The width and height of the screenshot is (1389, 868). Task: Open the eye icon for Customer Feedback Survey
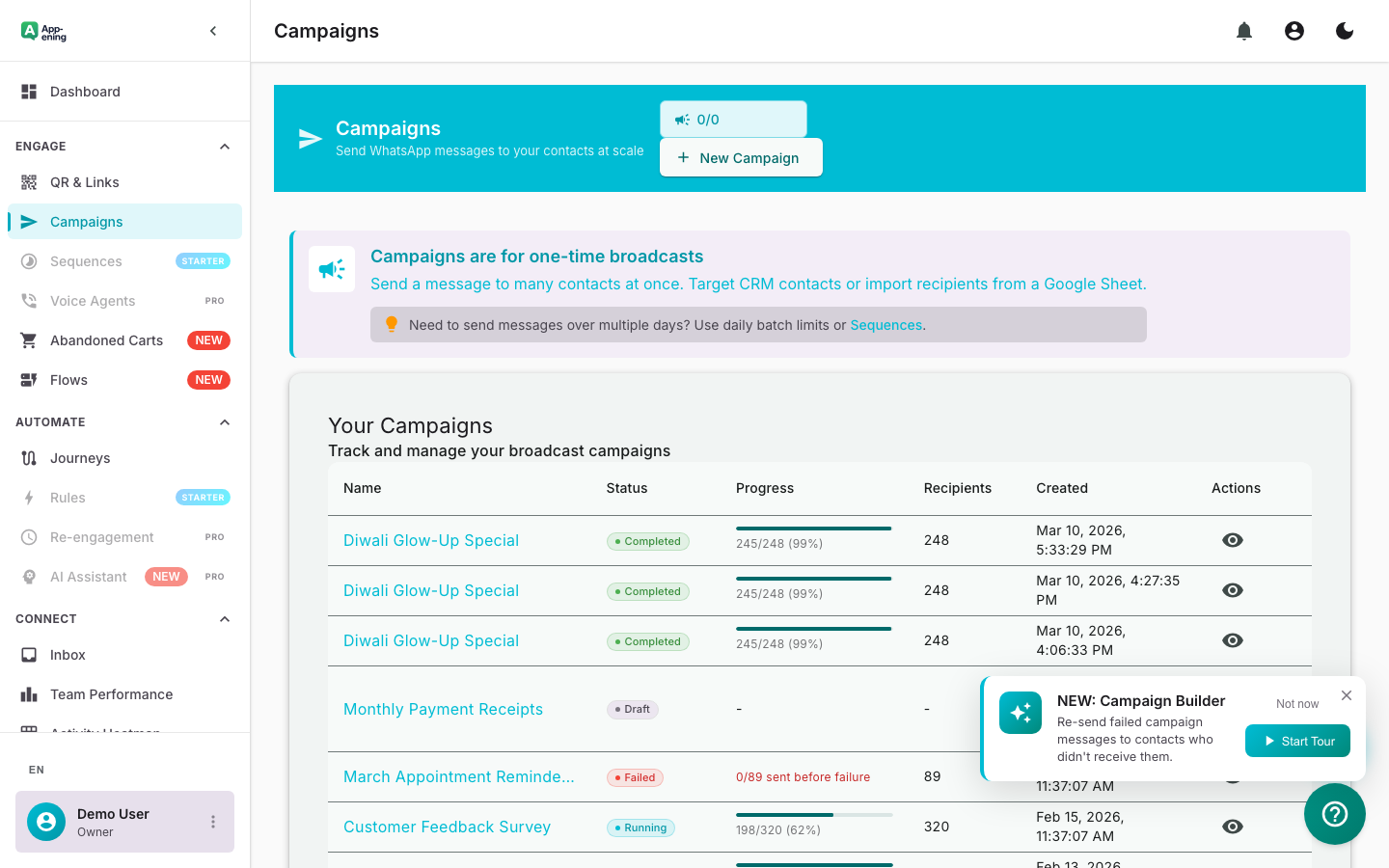pyautogui.click(x=1233, y=827)
